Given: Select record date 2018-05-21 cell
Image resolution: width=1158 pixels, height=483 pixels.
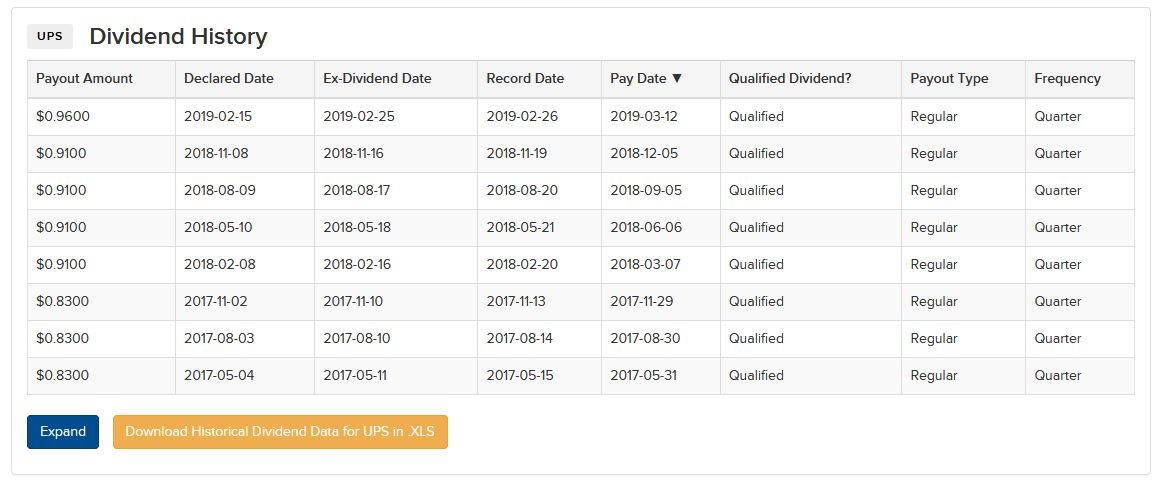Looking at the screenshot, I should [520, 228].
